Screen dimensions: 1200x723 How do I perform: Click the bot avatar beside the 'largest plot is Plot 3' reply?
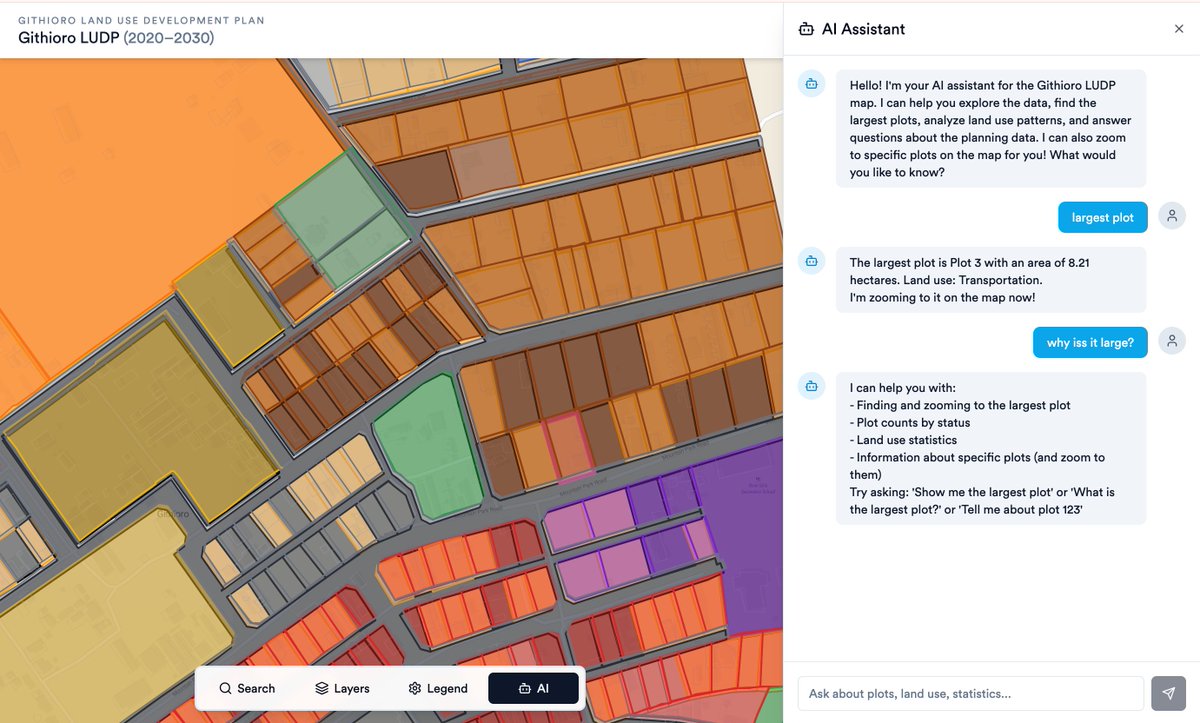(x=812, y=261)
